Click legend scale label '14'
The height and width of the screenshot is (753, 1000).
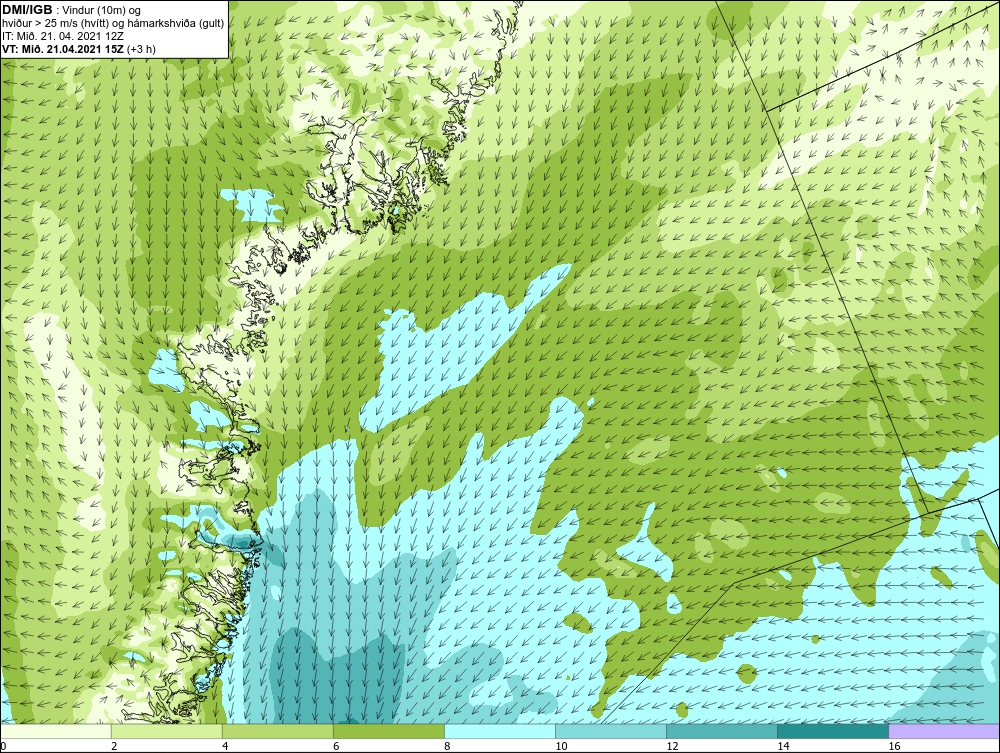click(x=783, y=746)
